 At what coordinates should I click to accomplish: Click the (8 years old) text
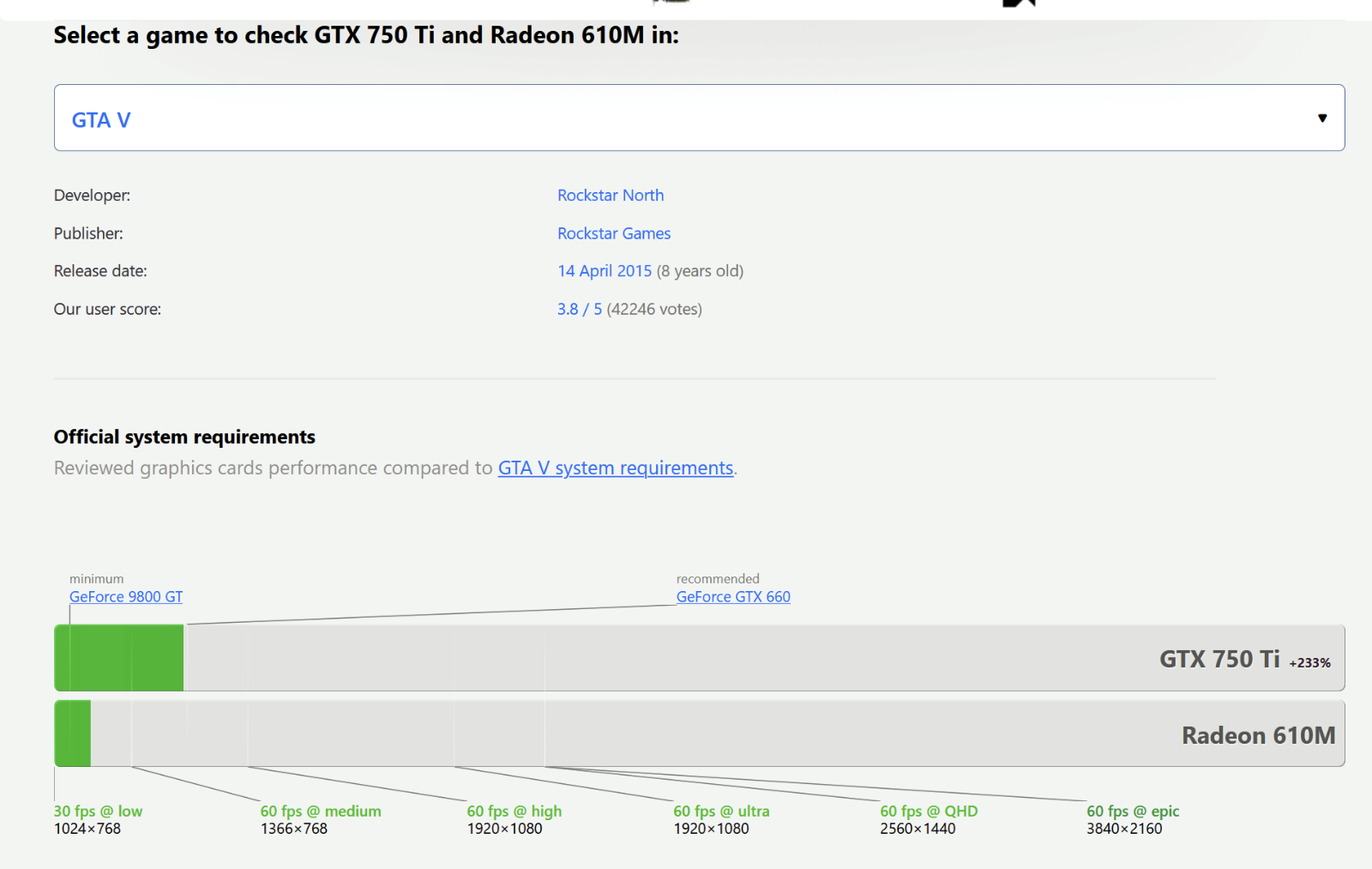click(x=700, y=271)
